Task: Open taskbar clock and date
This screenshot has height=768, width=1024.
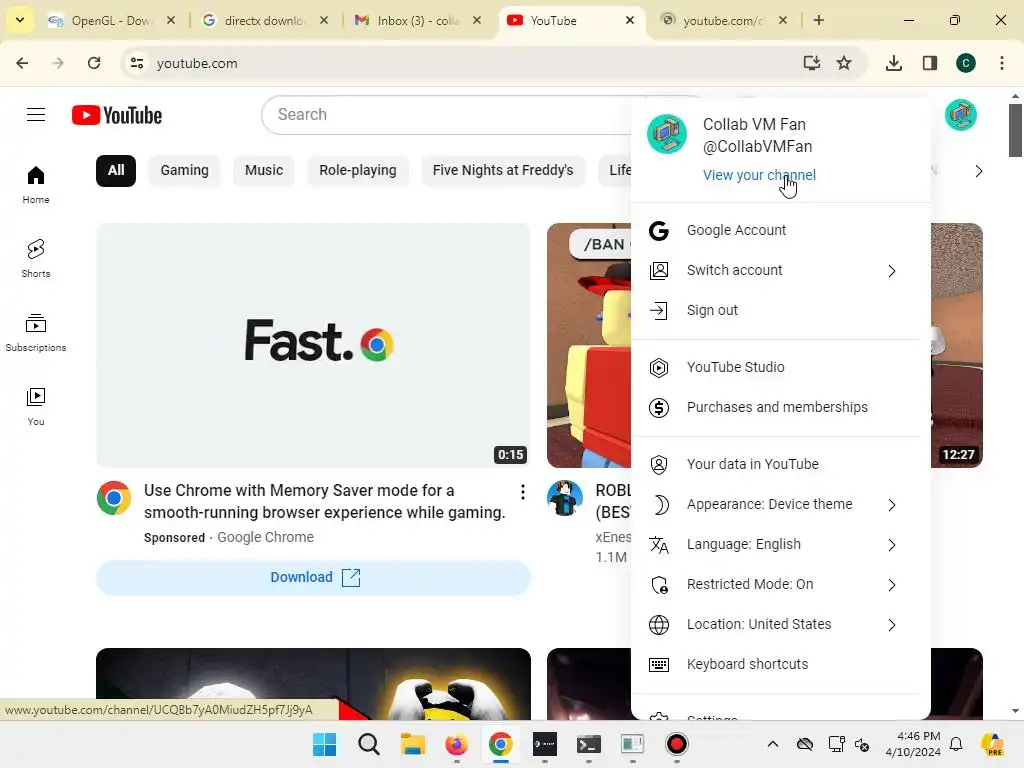Action: click(x=913, y=744)
